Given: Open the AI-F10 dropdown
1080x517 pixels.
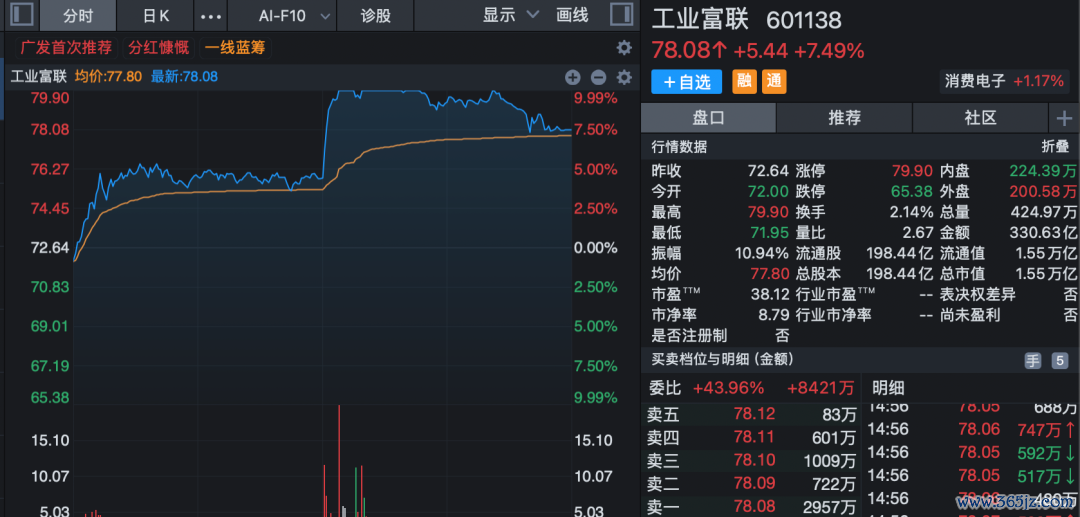Looking at the screenshot, I should [x=294, y=15].
